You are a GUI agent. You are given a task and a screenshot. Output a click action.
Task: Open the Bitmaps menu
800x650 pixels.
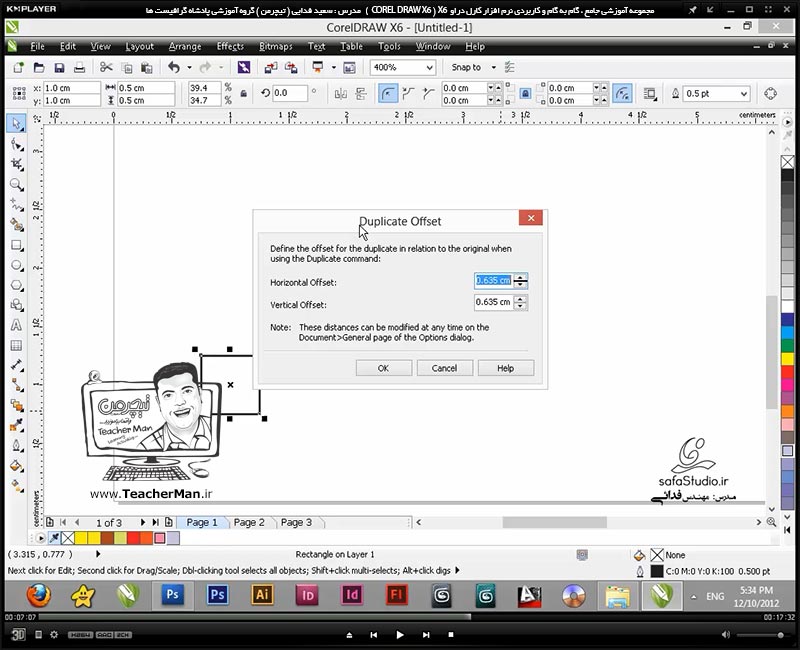click(x=276, y=46)
